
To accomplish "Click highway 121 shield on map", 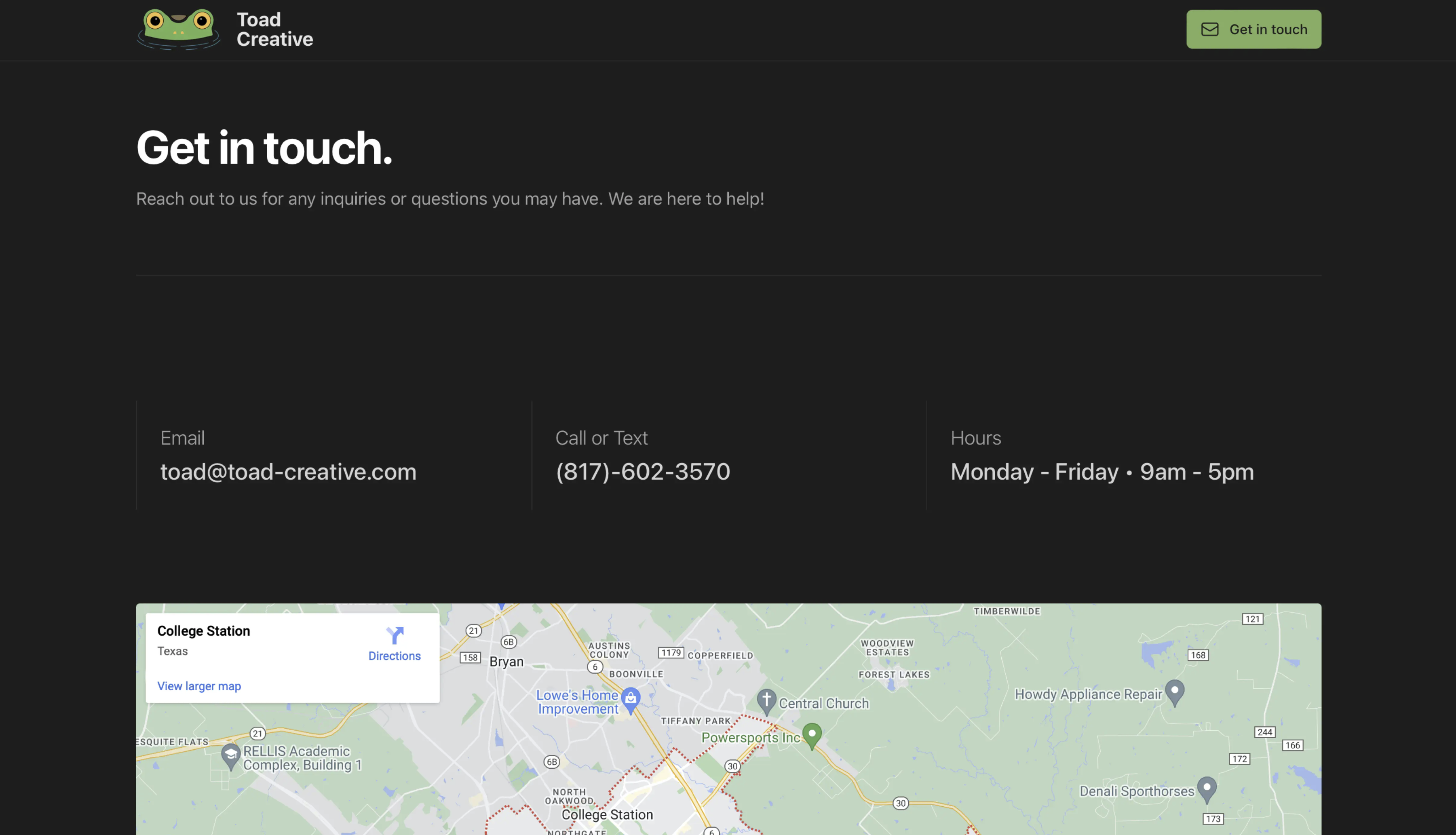I will coord(1252,619).
